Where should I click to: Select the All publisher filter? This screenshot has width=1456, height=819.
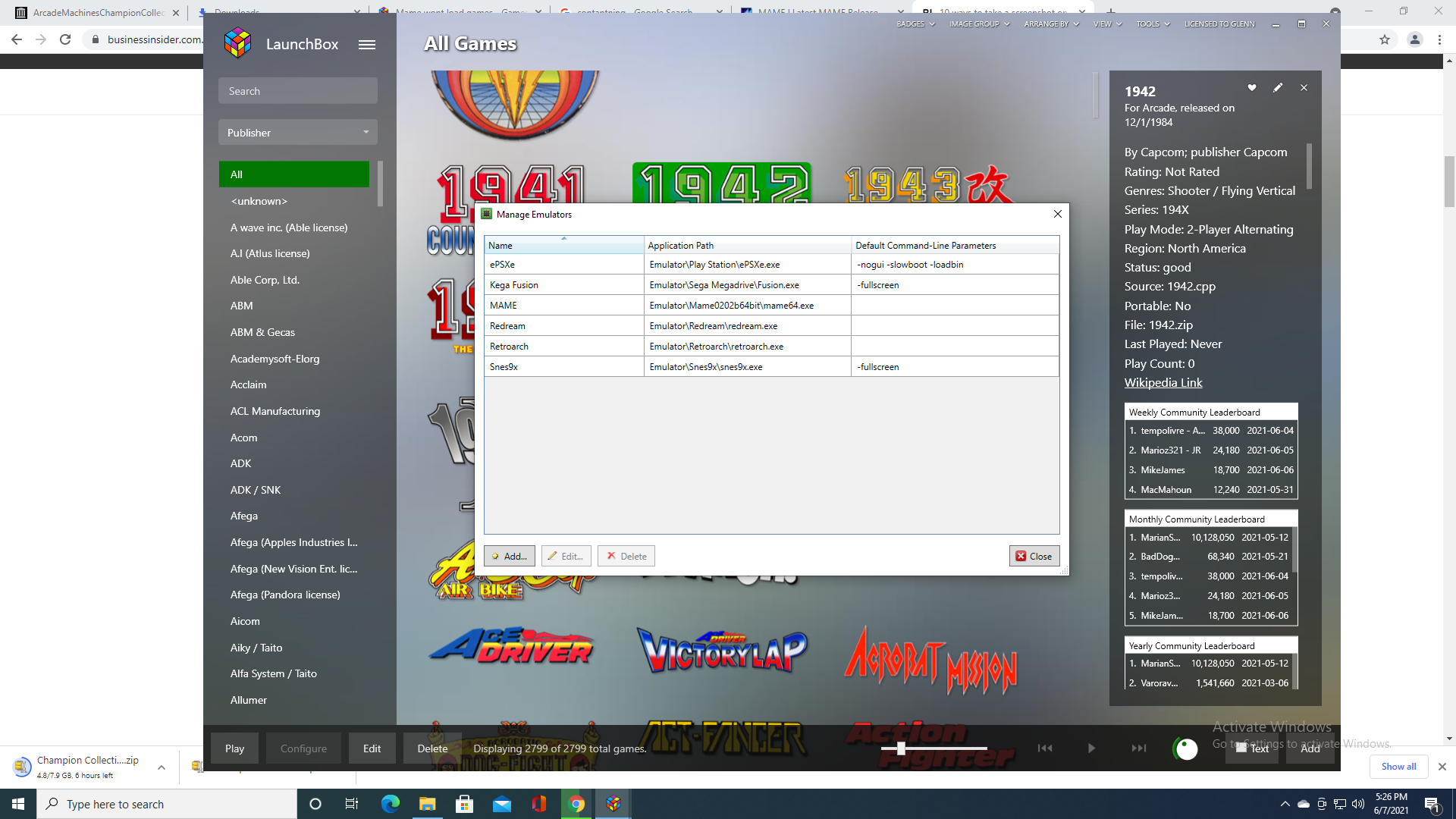coord(294,174)
